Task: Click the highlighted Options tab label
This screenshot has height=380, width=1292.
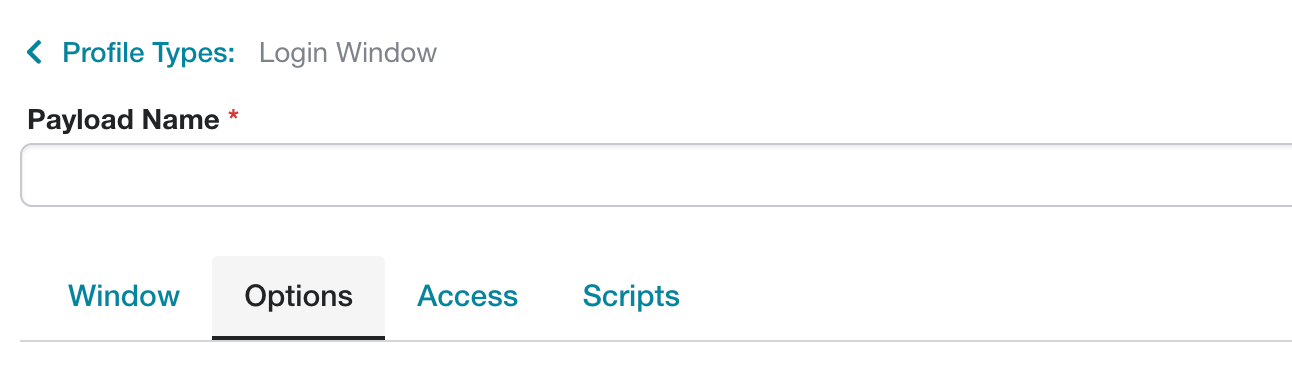Action: (x=298, y=296)
